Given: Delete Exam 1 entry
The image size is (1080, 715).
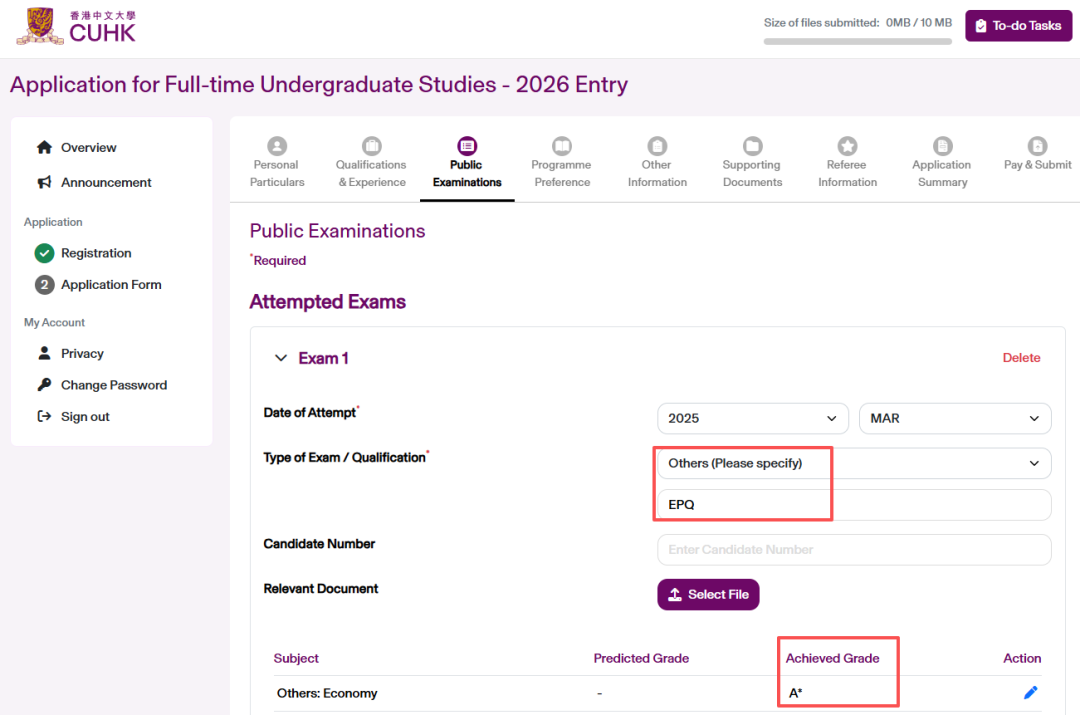Looking at the screenshot, I should coord(1021,358).
